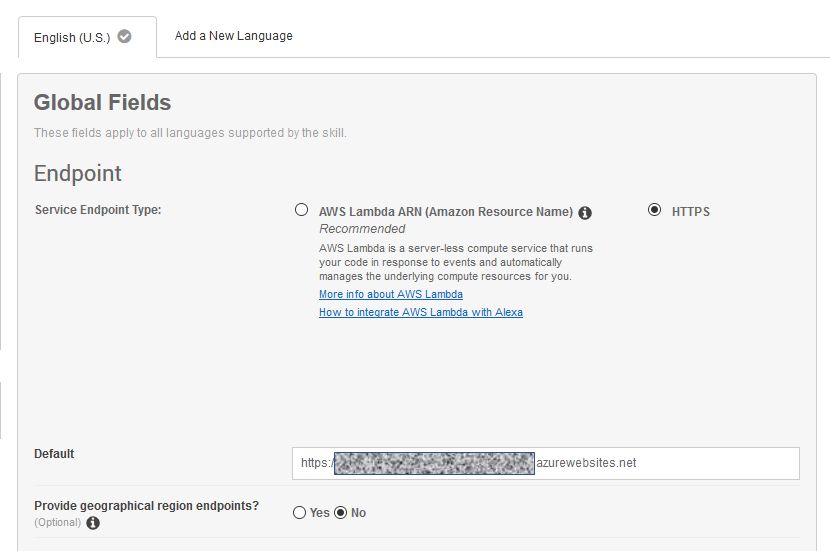Click the Default field label
Viewport: 830px width, 551px height.
(x=54, y=454)
